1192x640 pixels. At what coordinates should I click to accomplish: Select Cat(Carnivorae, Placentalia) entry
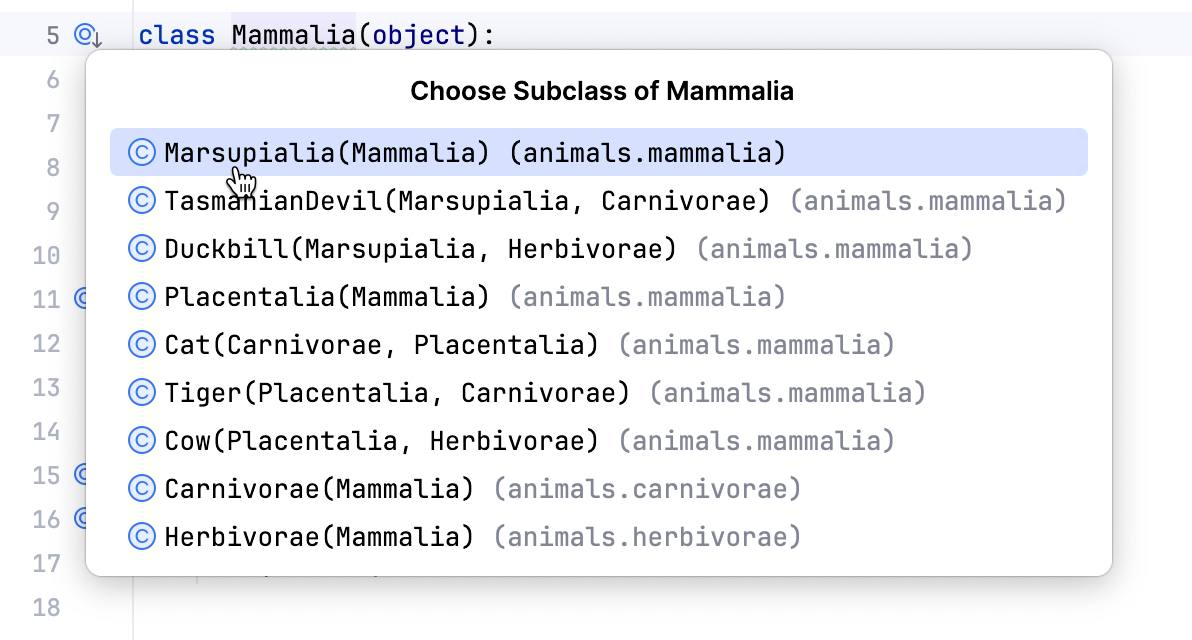(381, 345)
